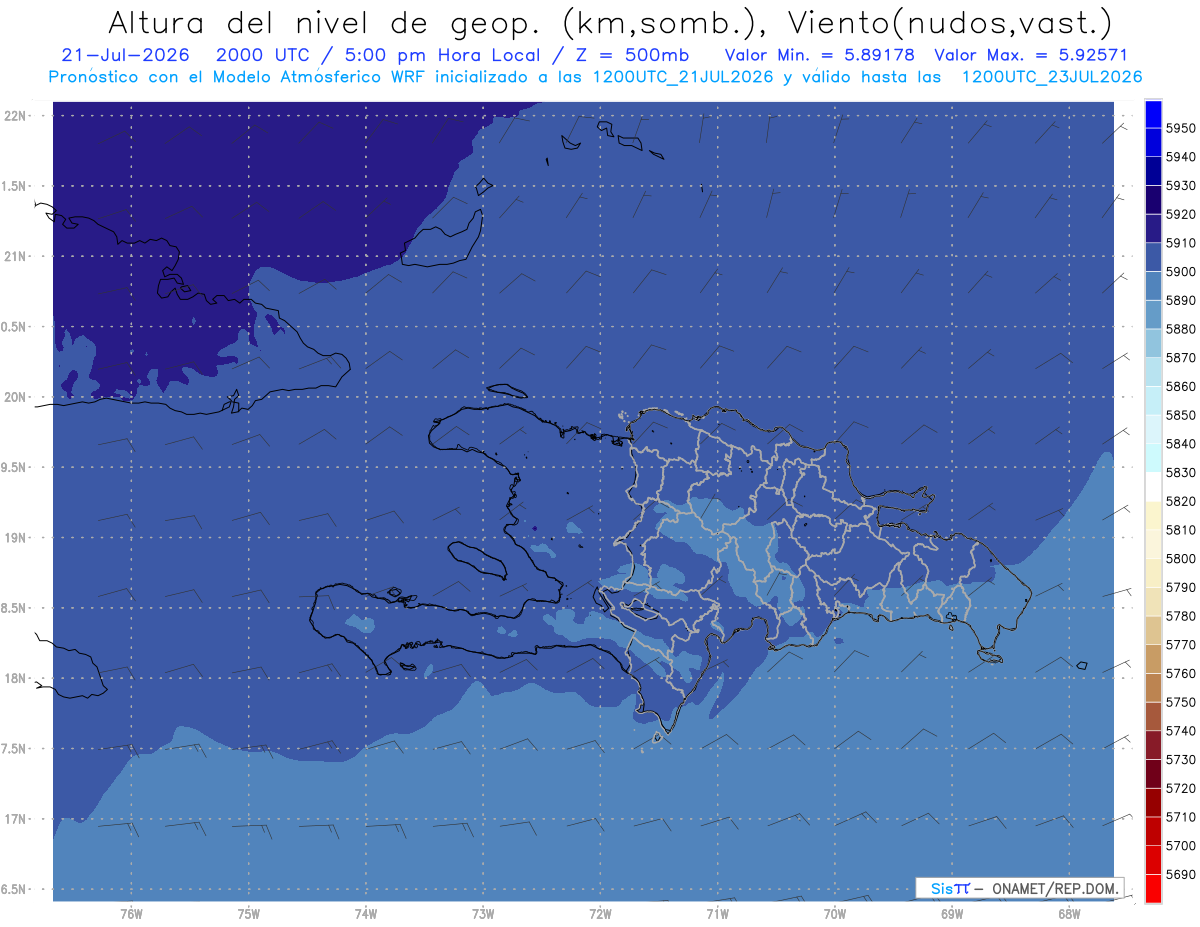Click the '72W' longitude axis label
The height and width of the screenshot is (927, 1200).
click(600, 913)
